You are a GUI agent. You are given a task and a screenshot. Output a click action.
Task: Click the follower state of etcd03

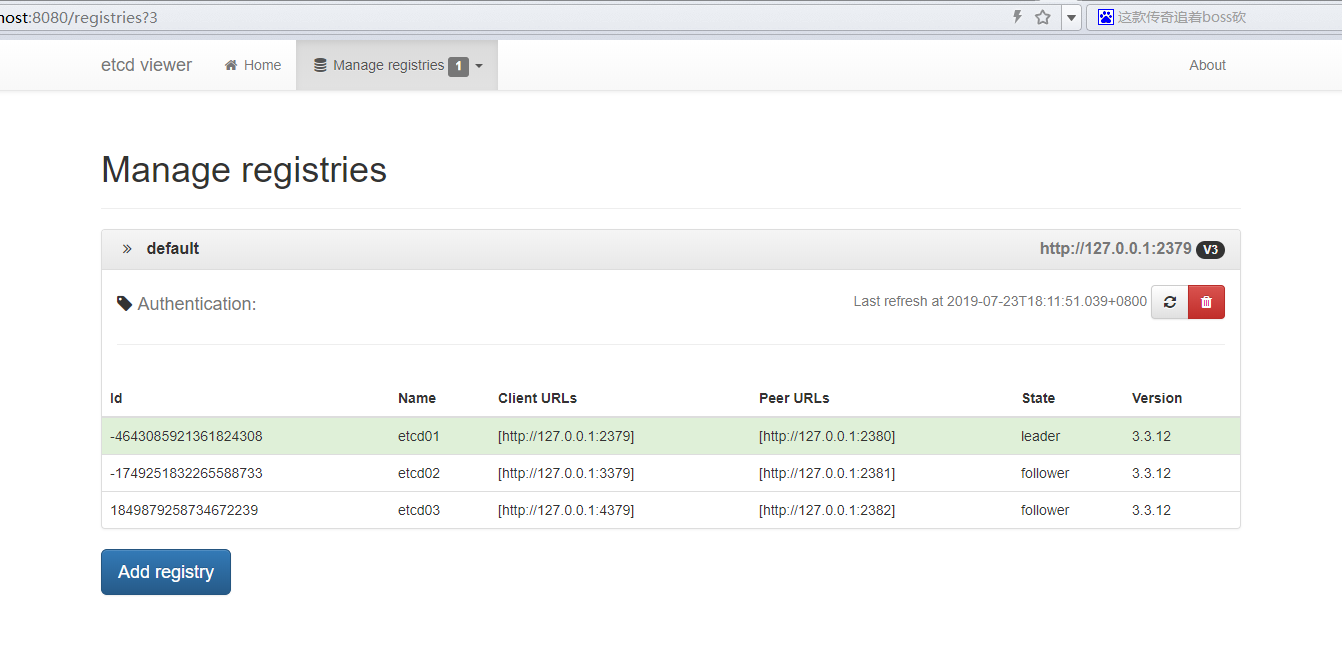coord(1045,510)
